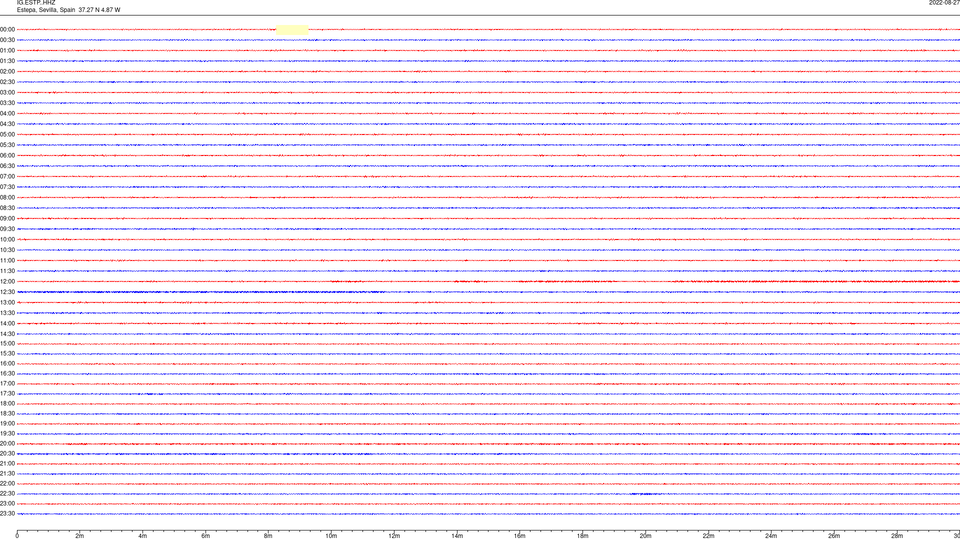Select the '05:30' trace label
Image resolution: width=960 pixels, height=540 pixels.
pyautogui.click(x=7, y=145)
